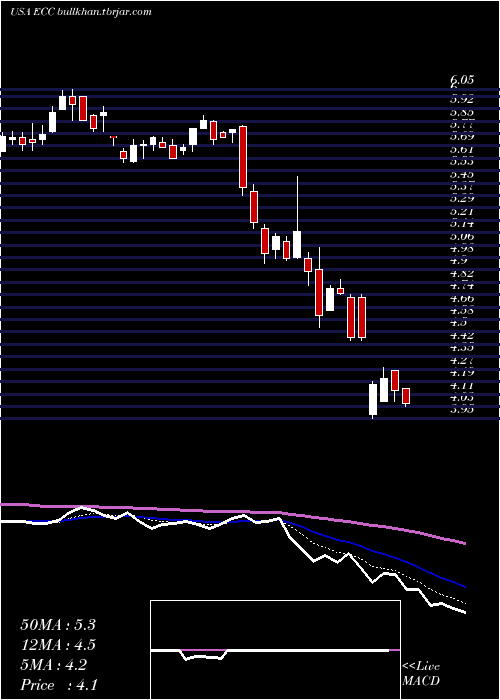This screenshot has height=700, width=500.
Task: Click the 4.03 price level label
Action: pyautogui.click(x=462, y=397)
